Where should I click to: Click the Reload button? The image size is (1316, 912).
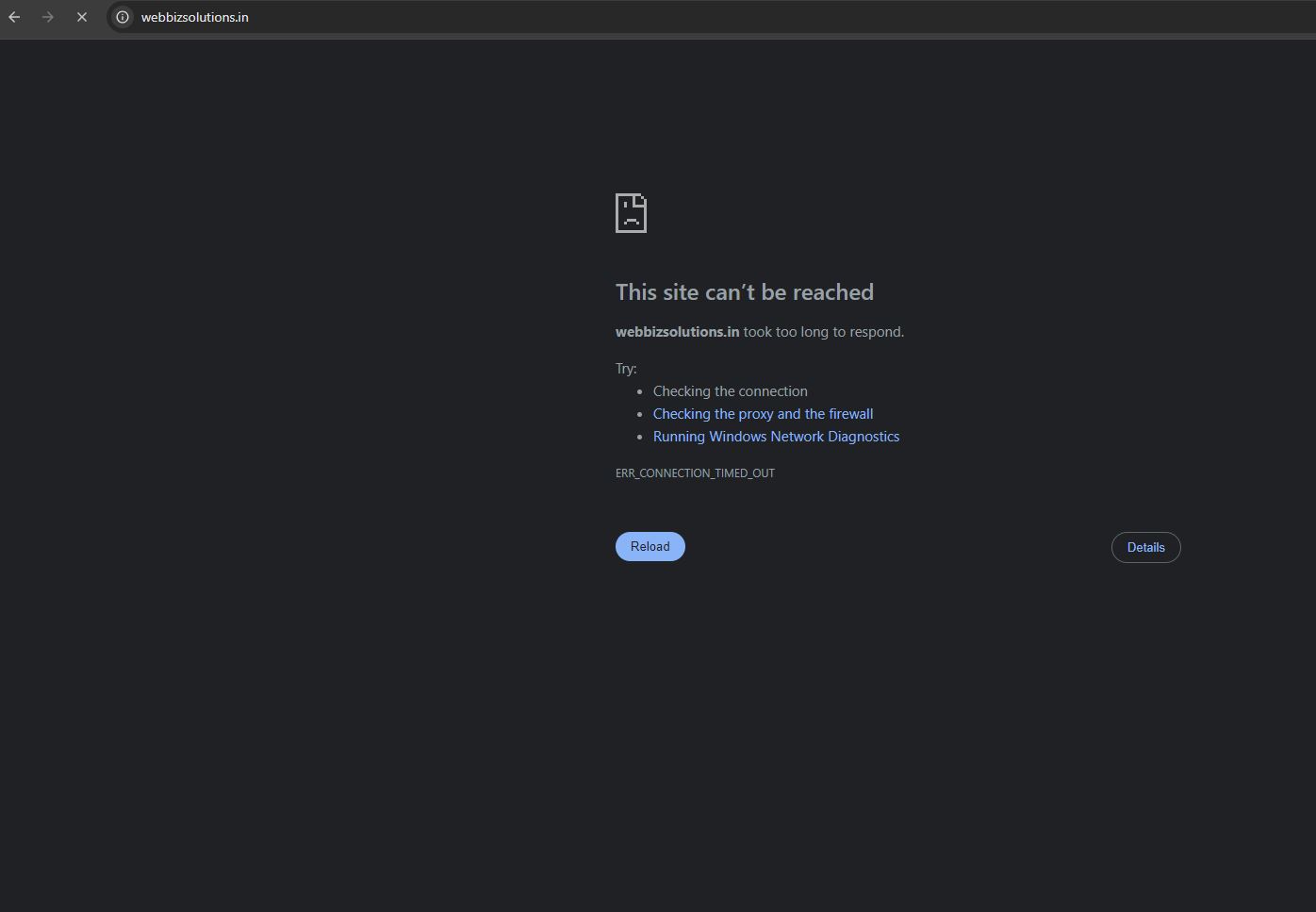pos(650,547)
